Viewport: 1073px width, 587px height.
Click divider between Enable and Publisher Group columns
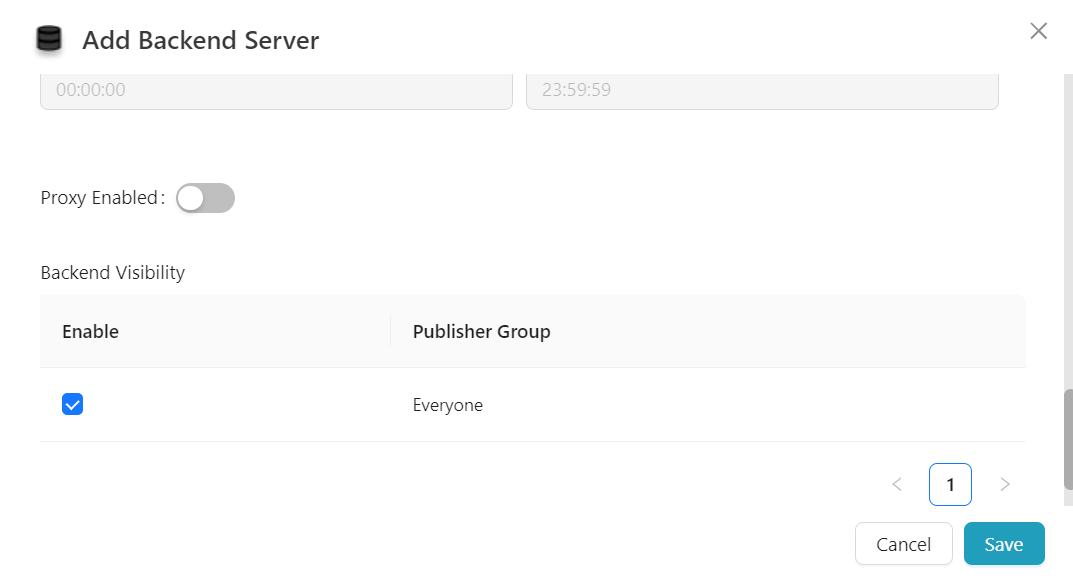(390, 331)
